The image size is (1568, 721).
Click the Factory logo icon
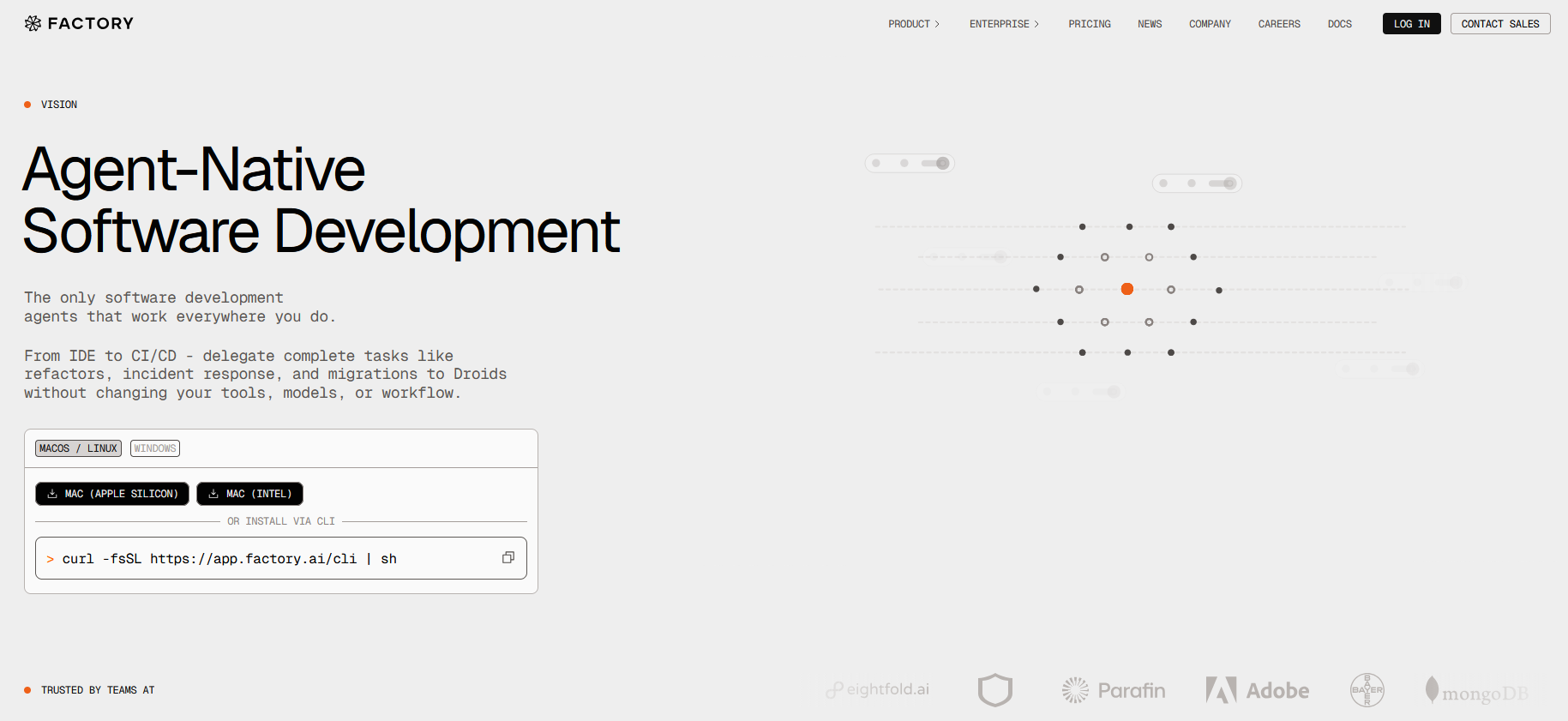click(33, 23)
